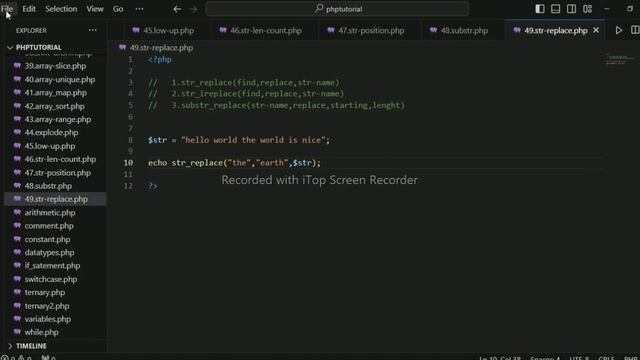Image resolution: width=640 pixels, height=360 pixels.
Task: Open Explorer more actions ellipsis
Action: click(93, 30)
